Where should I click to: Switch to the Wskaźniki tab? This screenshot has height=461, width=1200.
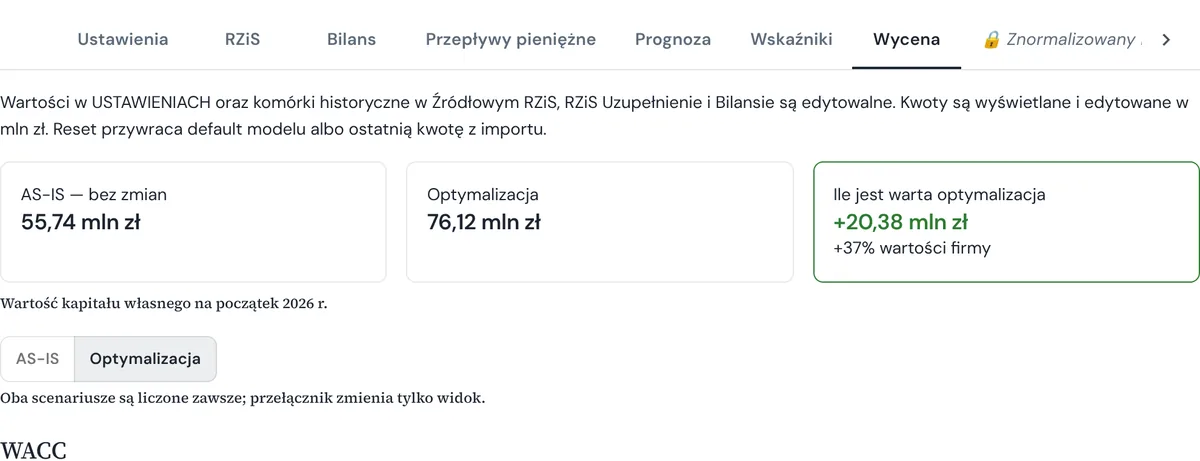791,40
